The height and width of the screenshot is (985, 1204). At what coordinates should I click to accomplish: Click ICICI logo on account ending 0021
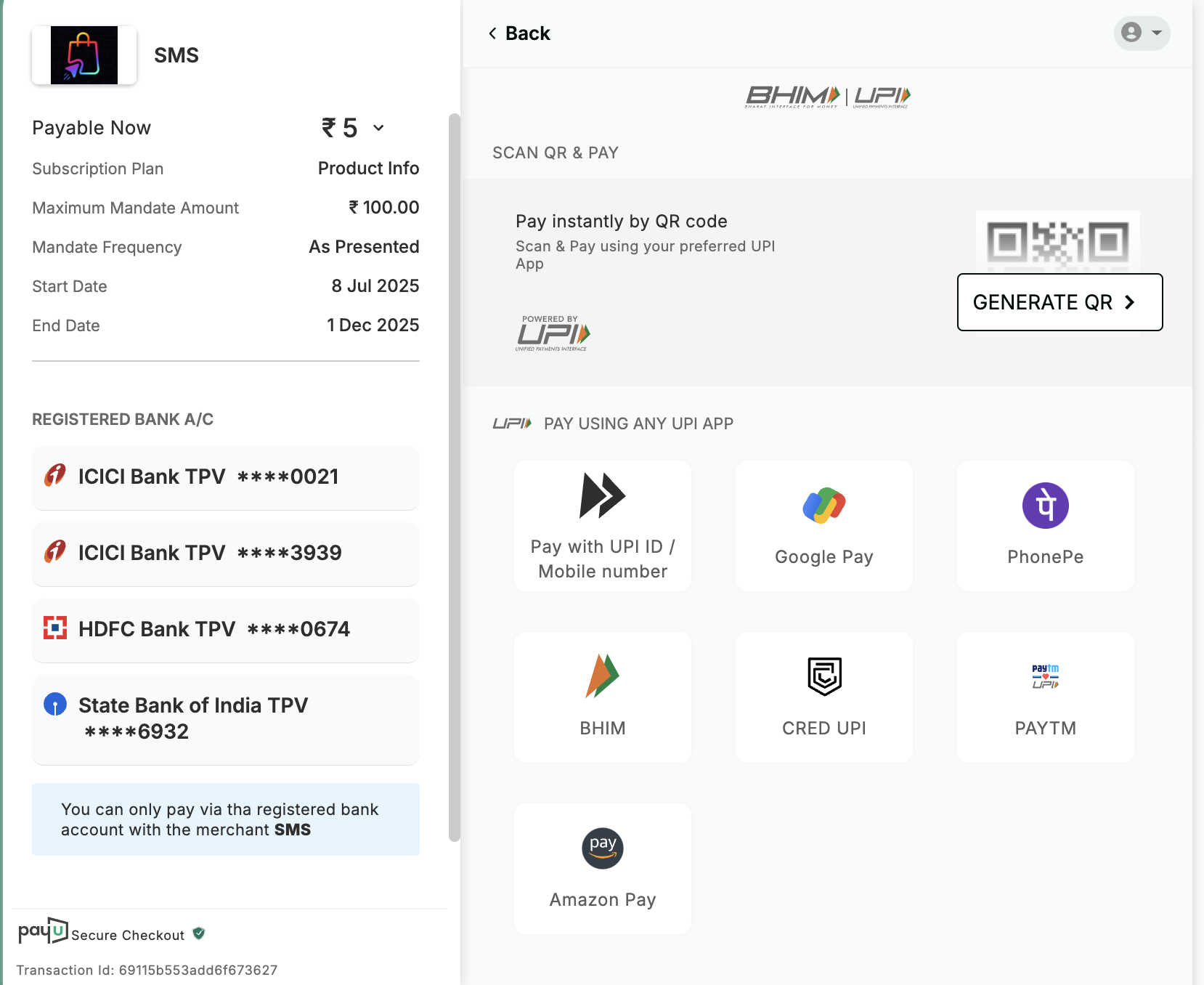[55, 475]
